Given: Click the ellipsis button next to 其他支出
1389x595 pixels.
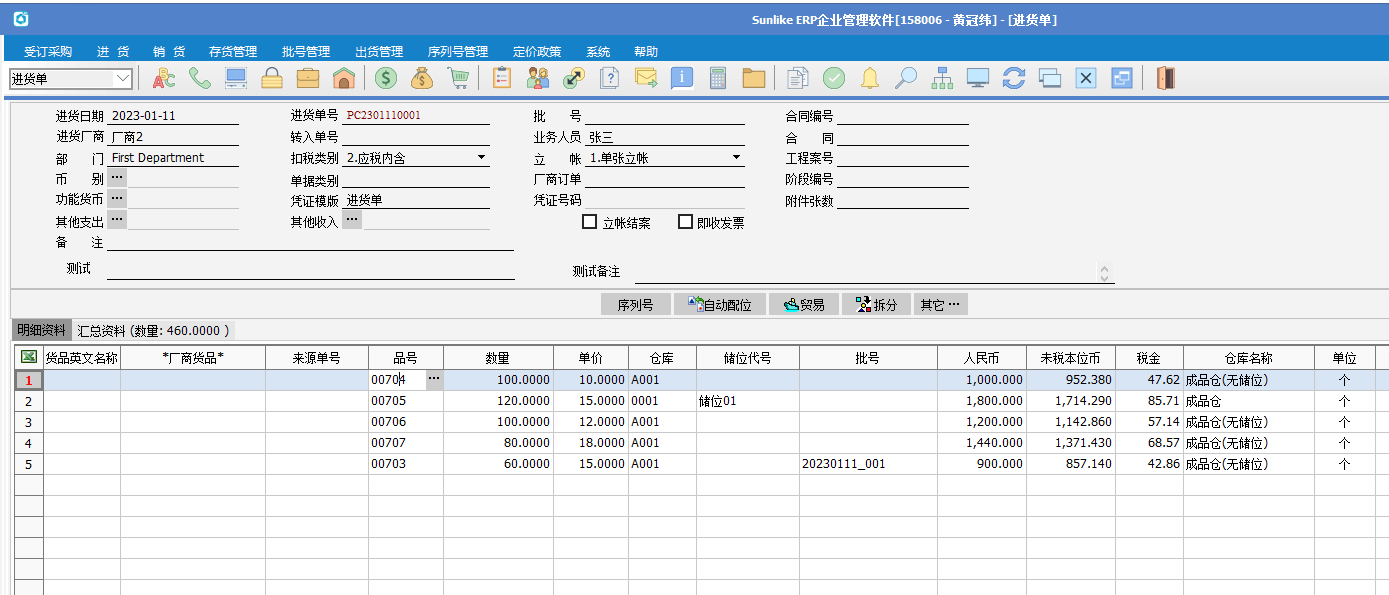Looking at the screenshot, I should click(x=117, y=220).
